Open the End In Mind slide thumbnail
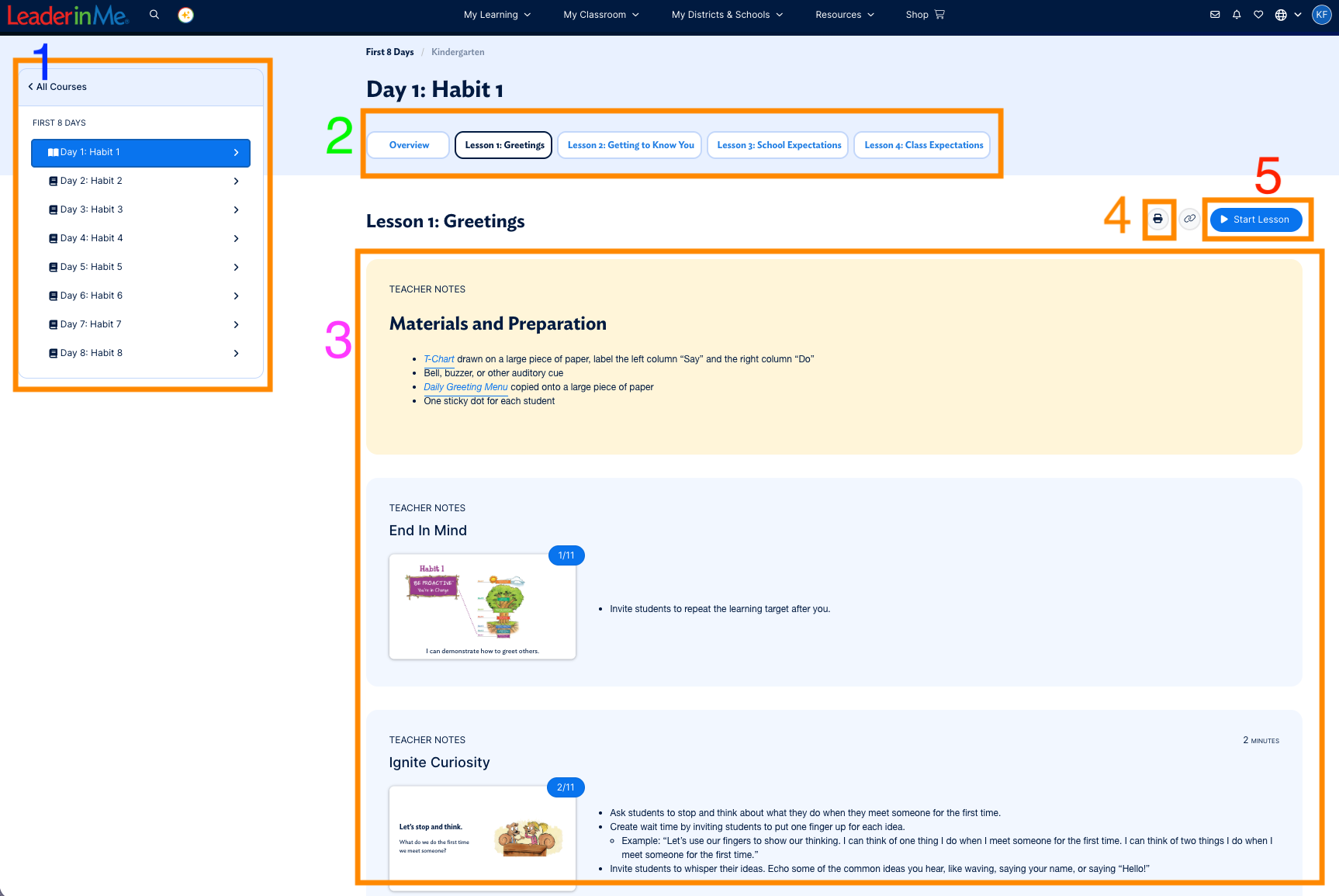 coord(482,607)
